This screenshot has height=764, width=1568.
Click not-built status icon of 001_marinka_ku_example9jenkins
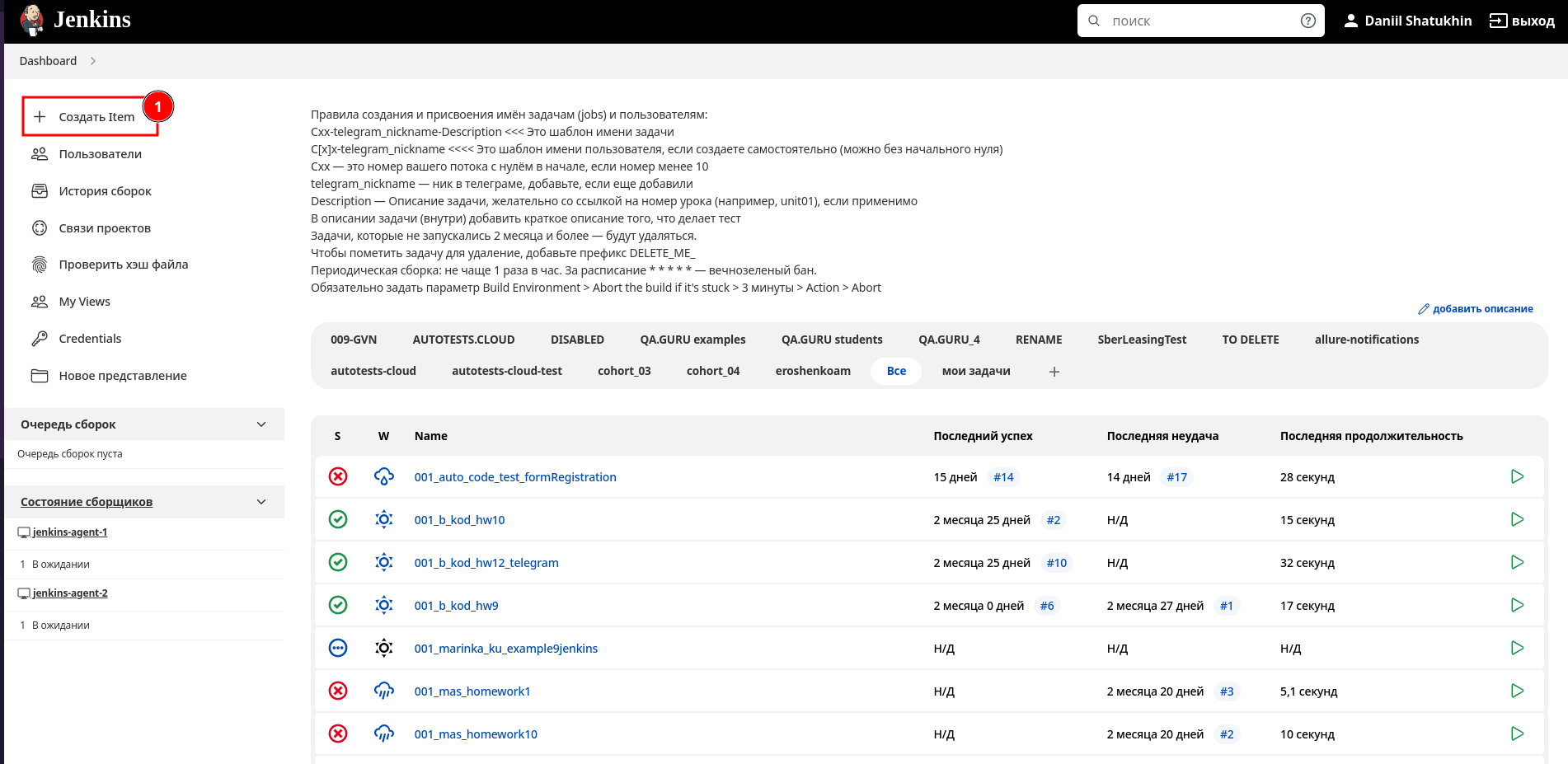pos(338,648)
